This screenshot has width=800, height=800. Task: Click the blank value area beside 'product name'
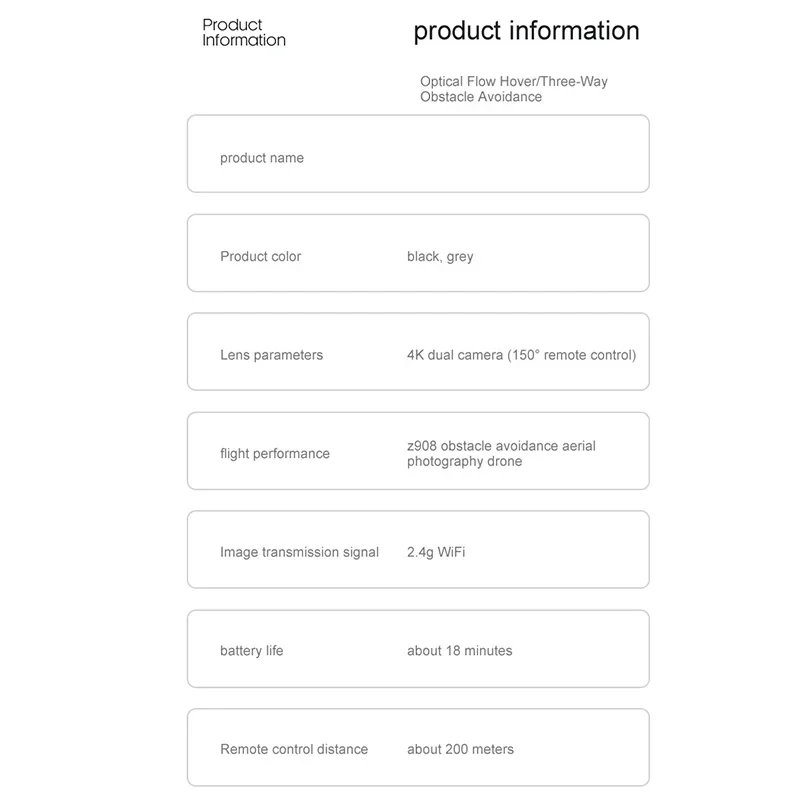[x=520, y=158]
